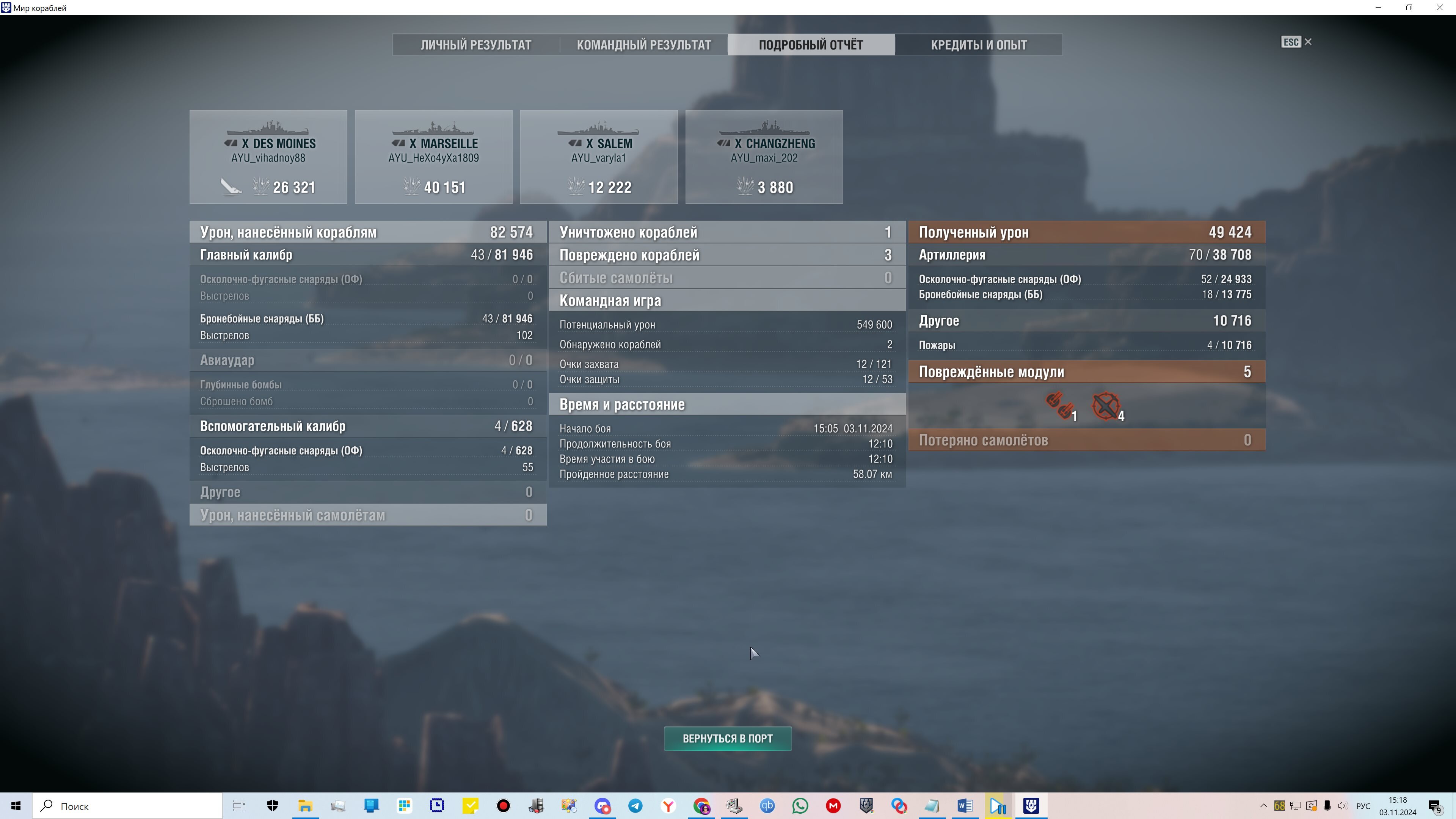1456x819 pixels.
Task: Open volume control in system tray
Action: click(1343, 806)
